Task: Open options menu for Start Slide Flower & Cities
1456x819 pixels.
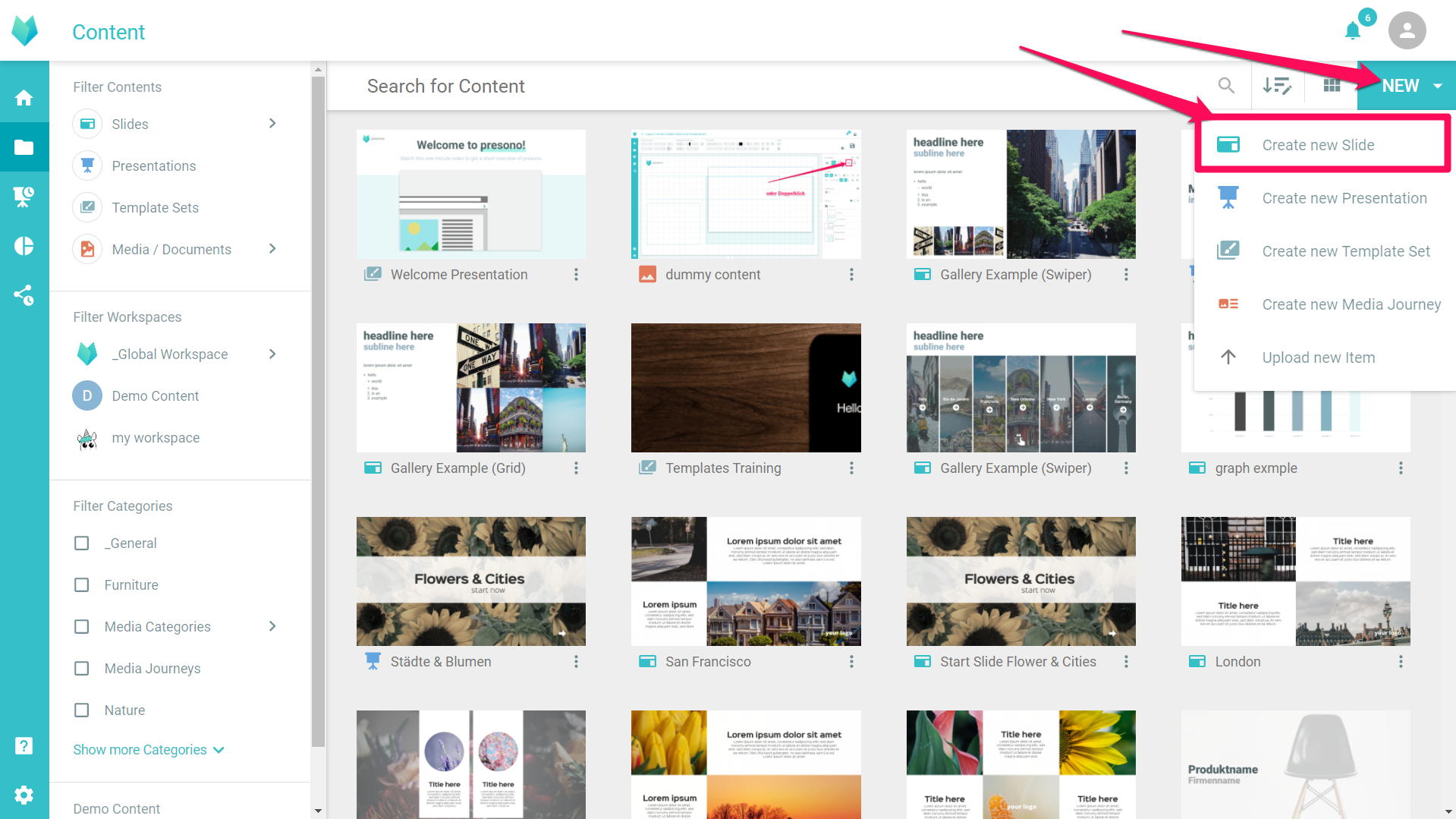Action: pyautogui.click(x=1126, y=662)
